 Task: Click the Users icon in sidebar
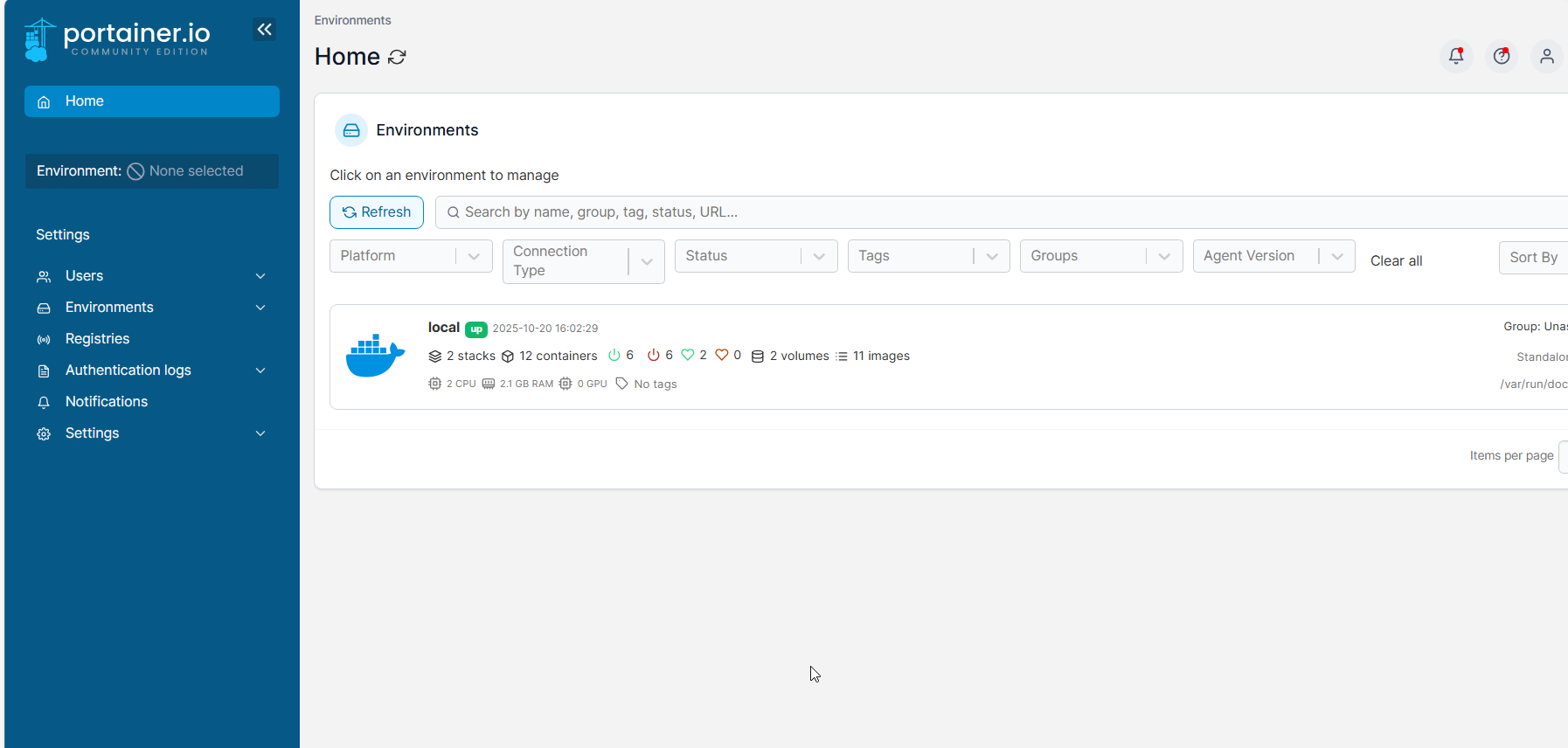[x=44, y=276]
